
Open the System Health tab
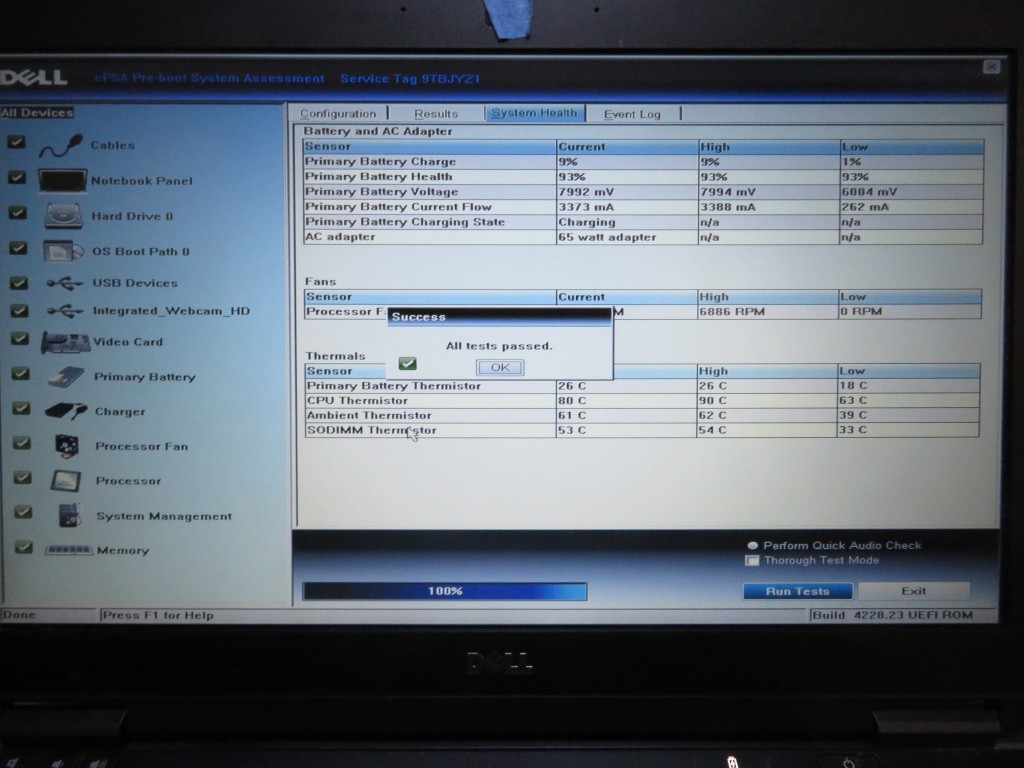pos(534,113)
